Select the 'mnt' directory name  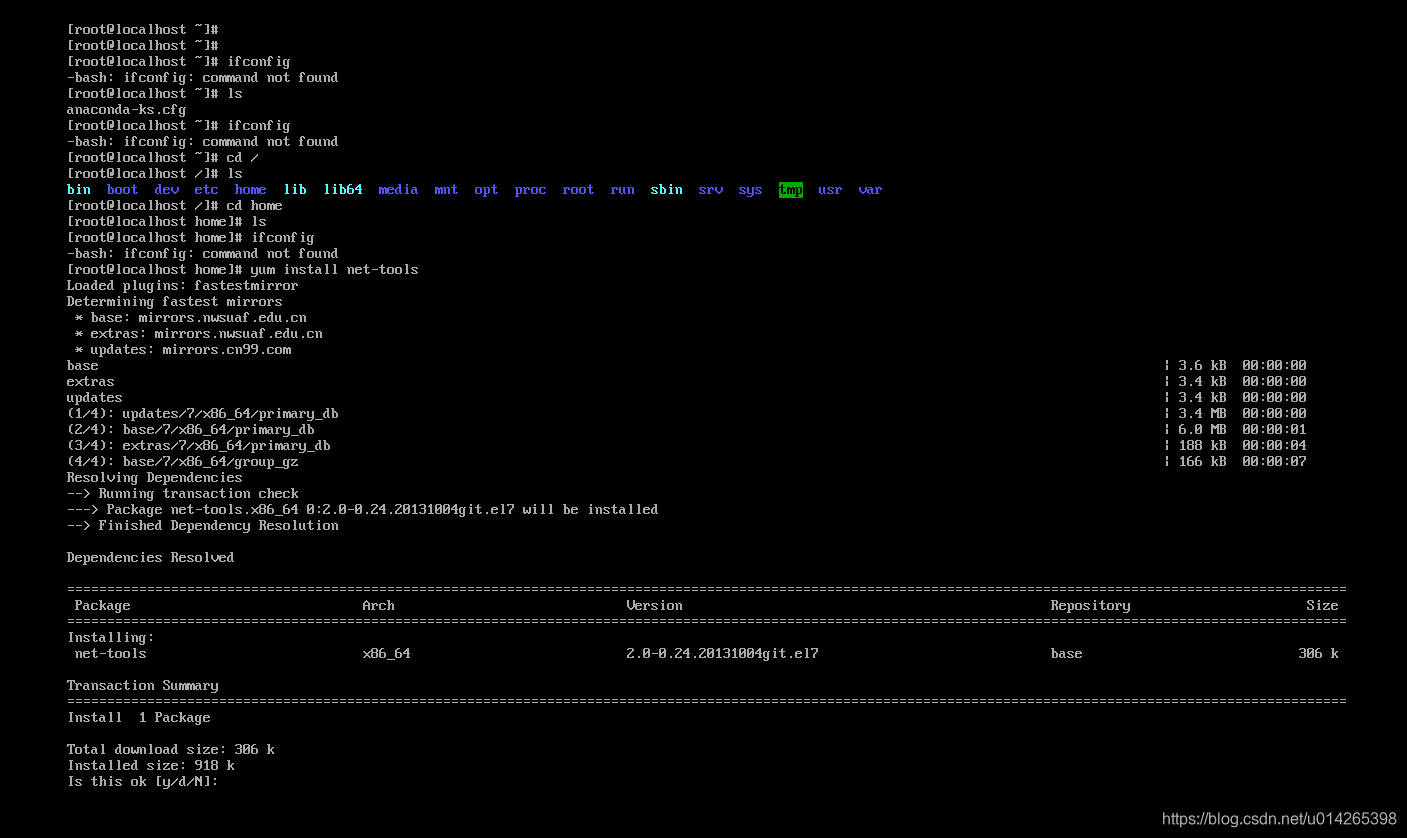tap(447, 190)
